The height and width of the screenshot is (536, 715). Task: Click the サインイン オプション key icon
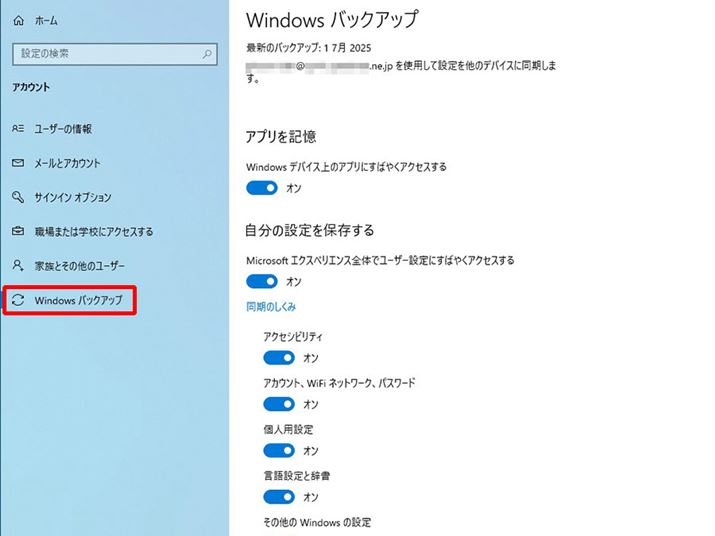pyautogui.click(x=18, y=197)
